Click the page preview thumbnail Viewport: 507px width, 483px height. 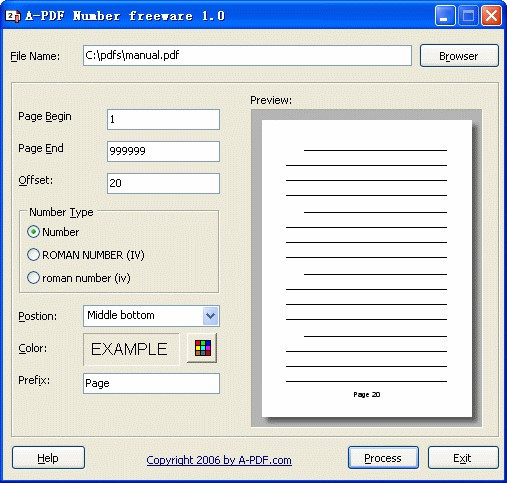367,268
